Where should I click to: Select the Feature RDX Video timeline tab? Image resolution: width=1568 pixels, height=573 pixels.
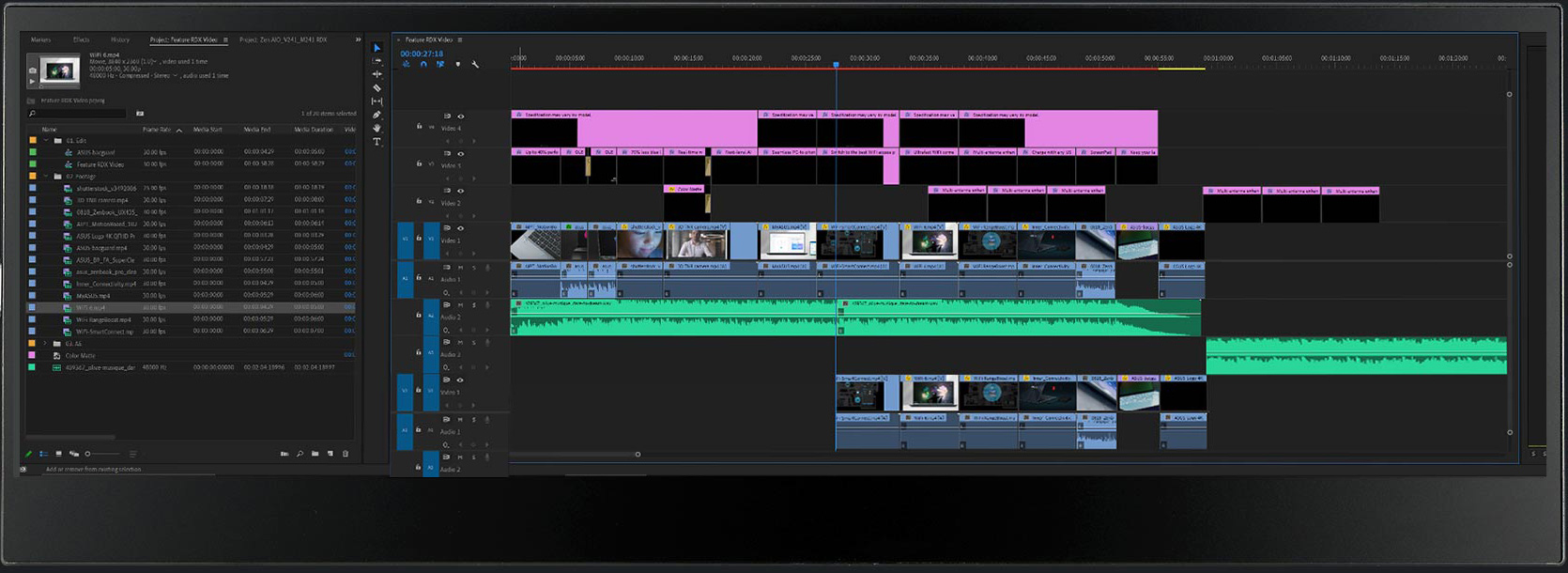click(429, 39)
